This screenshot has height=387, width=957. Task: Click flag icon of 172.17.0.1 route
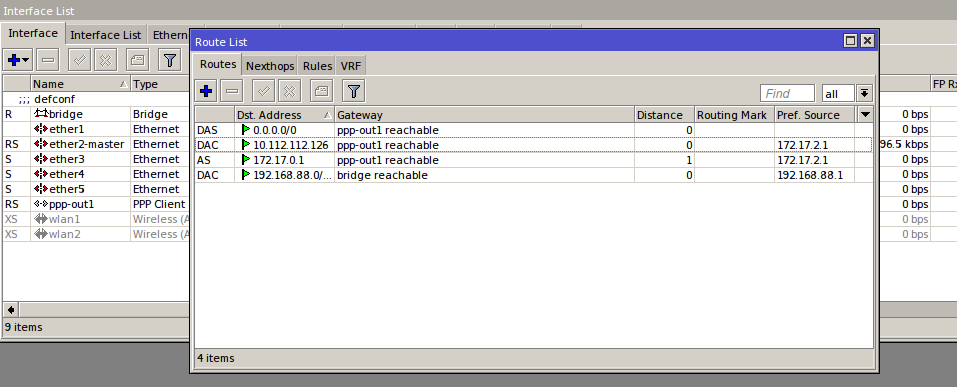pyautogui.click(x=246, y=160)
